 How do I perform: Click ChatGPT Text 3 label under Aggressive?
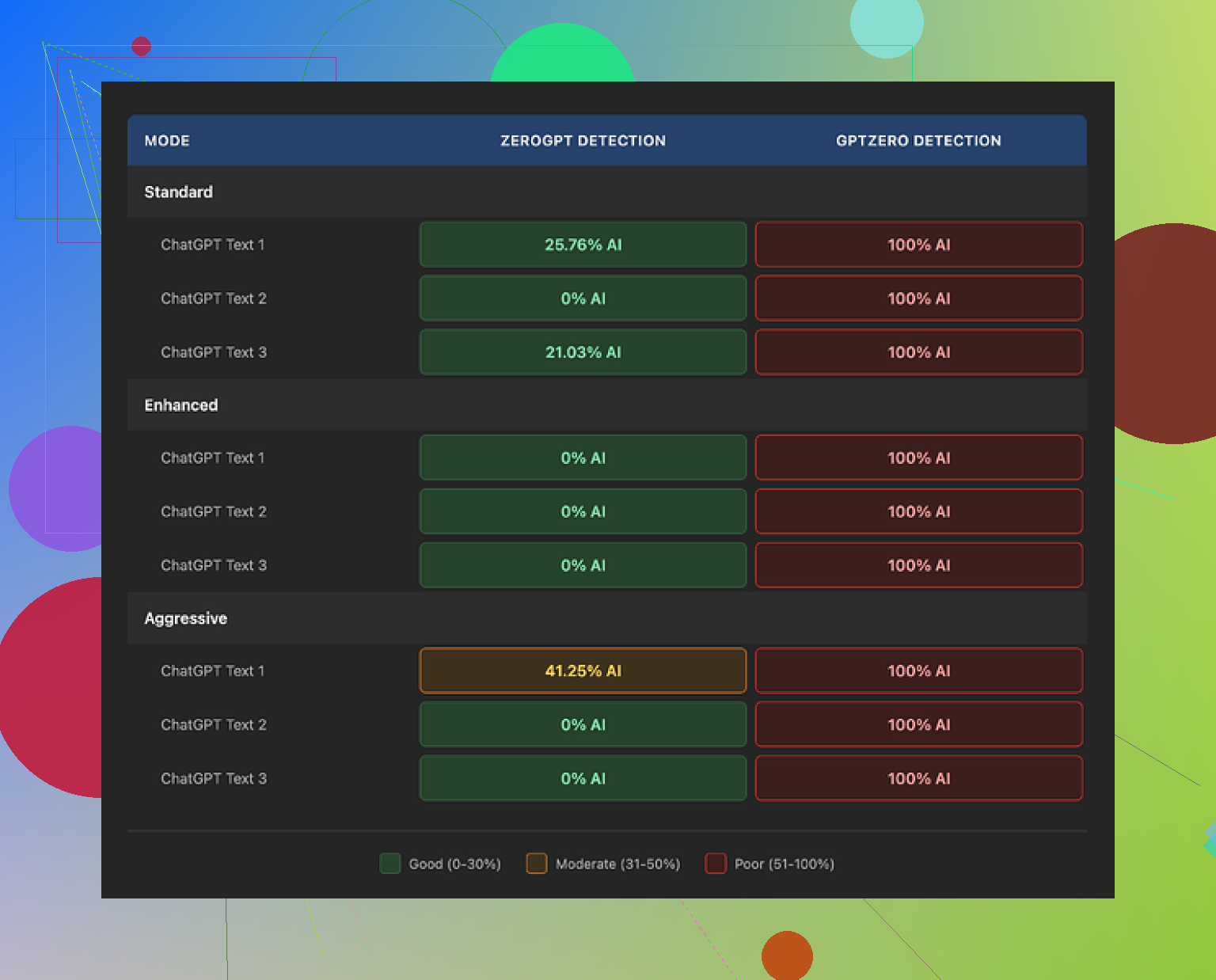(x=213, y=779)
